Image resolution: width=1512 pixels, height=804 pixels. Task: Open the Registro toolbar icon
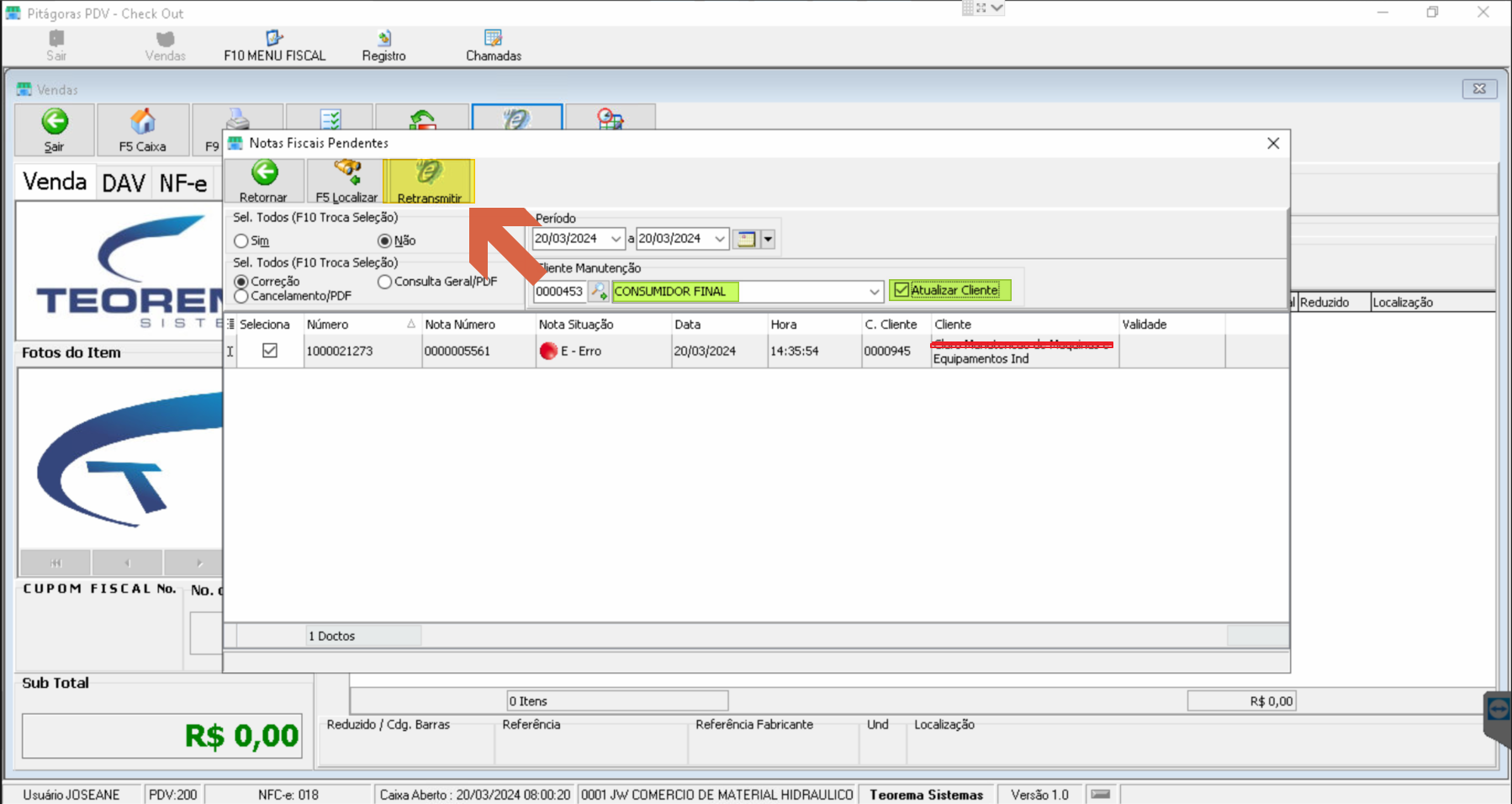(384, 39)
